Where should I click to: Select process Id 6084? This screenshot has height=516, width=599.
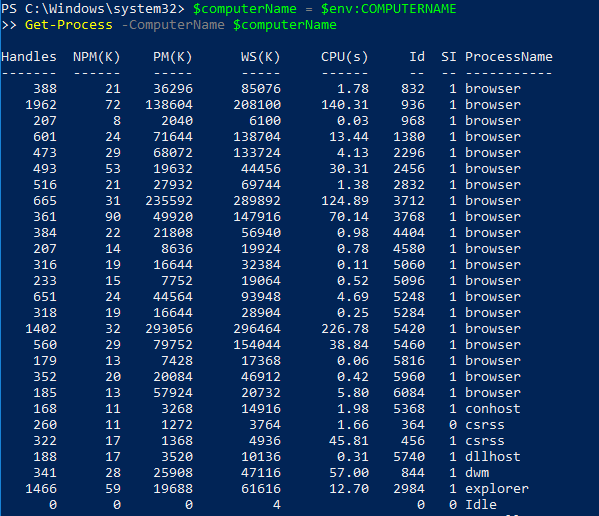pos(409,393)
